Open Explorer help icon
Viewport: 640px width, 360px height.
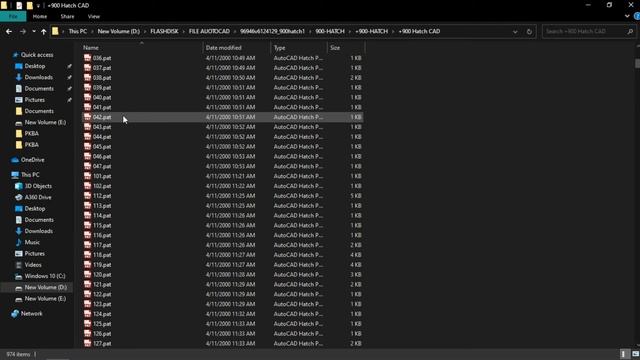[637, 16]
